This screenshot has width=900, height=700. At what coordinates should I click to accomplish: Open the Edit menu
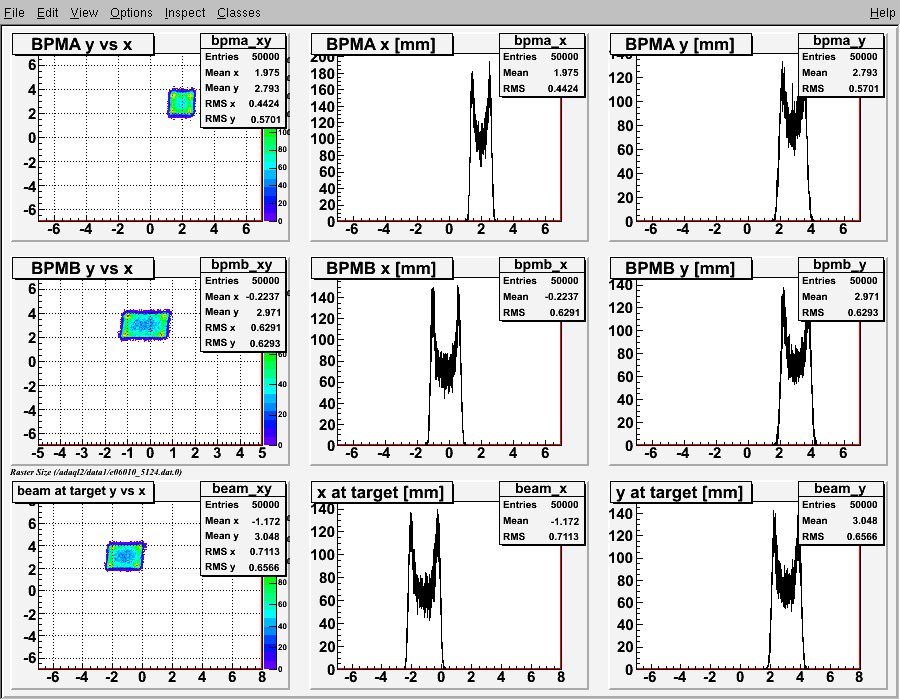[48, 13]
